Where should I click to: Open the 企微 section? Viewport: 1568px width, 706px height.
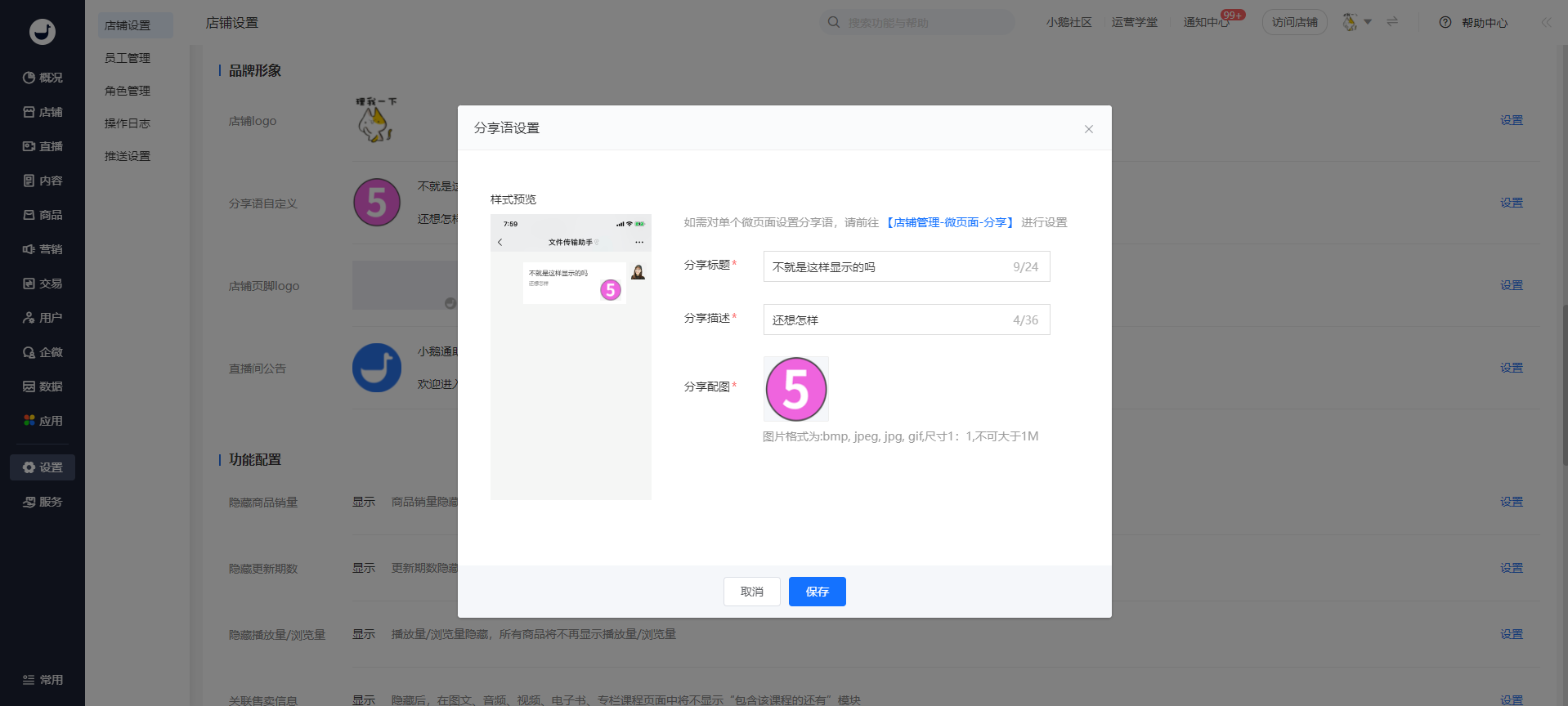43,352
